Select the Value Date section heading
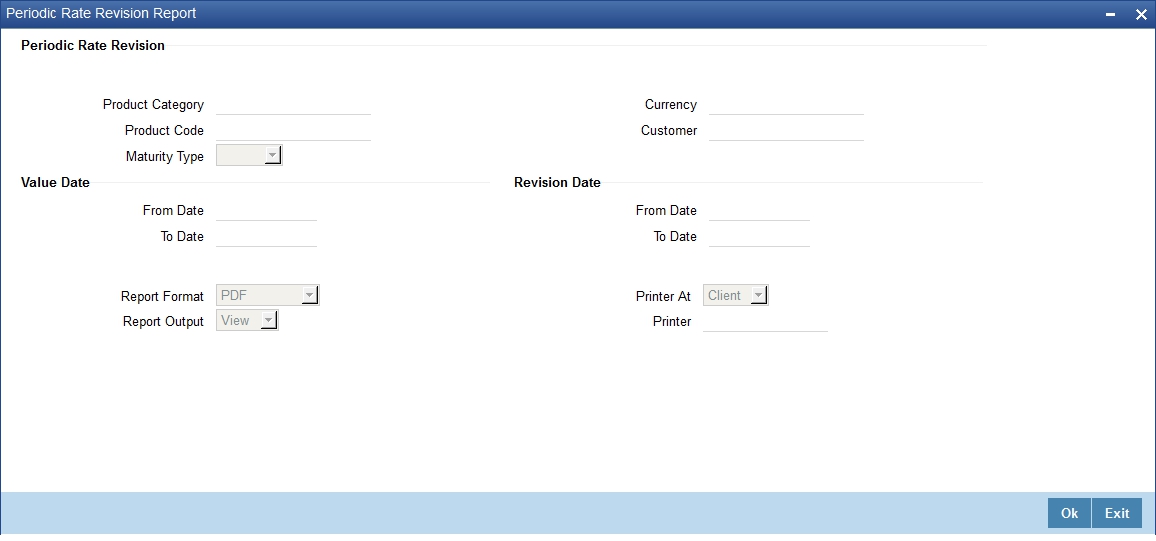 tap(55, 183)
